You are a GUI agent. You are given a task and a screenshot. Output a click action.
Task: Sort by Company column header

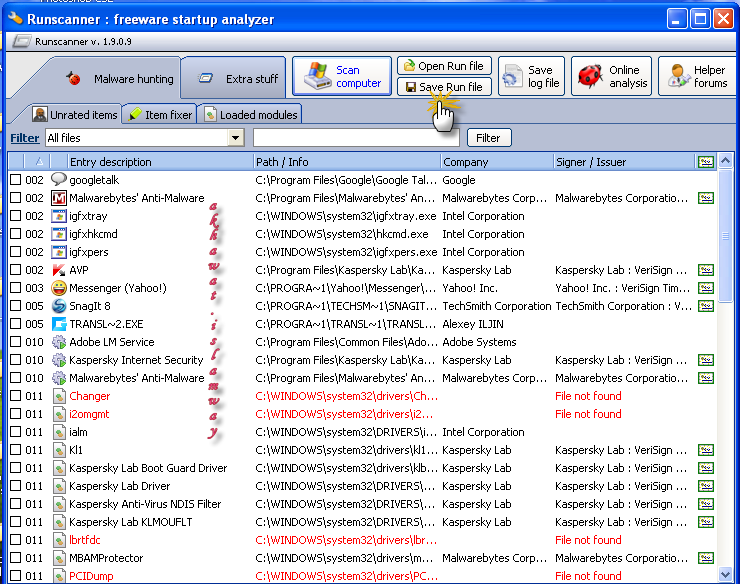(x=496, y=162)
